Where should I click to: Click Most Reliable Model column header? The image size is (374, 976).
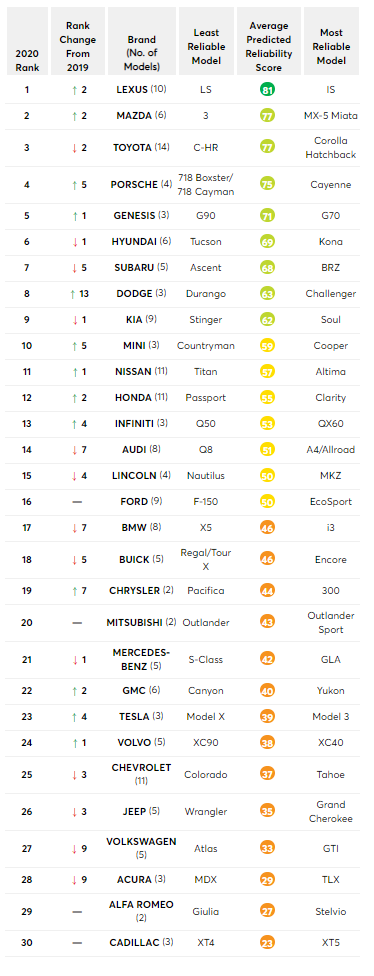[331, 47]
